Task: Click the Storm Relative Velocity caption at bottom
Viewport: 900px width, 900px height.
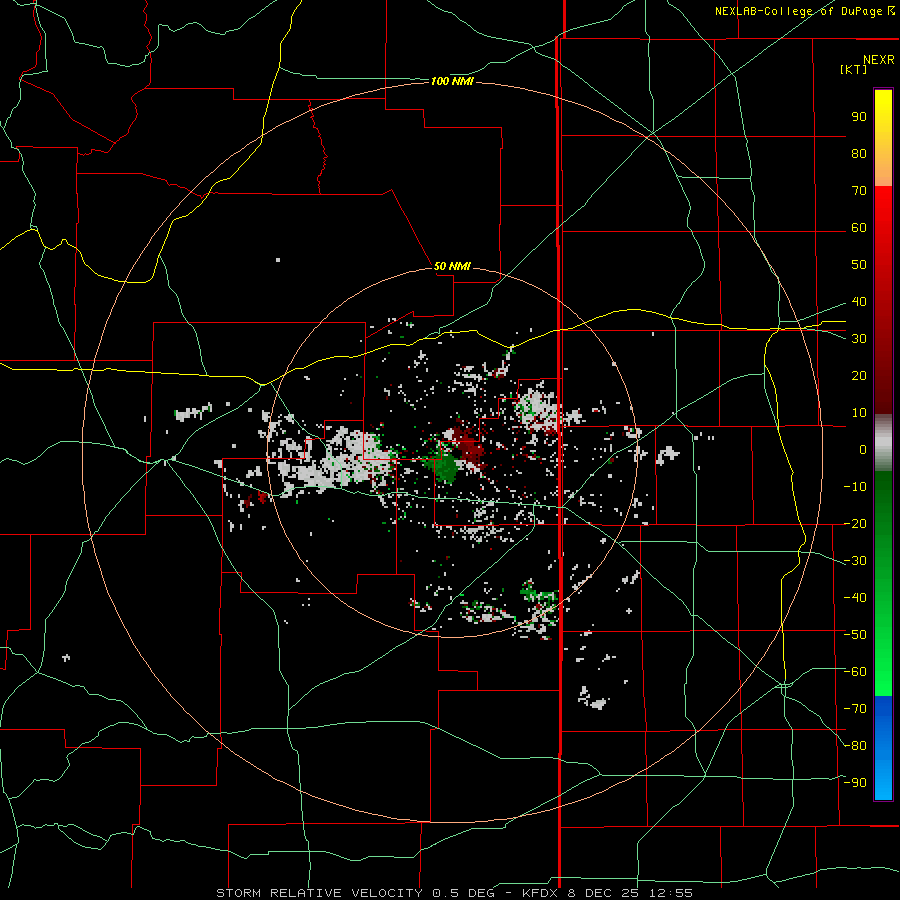Action: [x=454, y=893]
